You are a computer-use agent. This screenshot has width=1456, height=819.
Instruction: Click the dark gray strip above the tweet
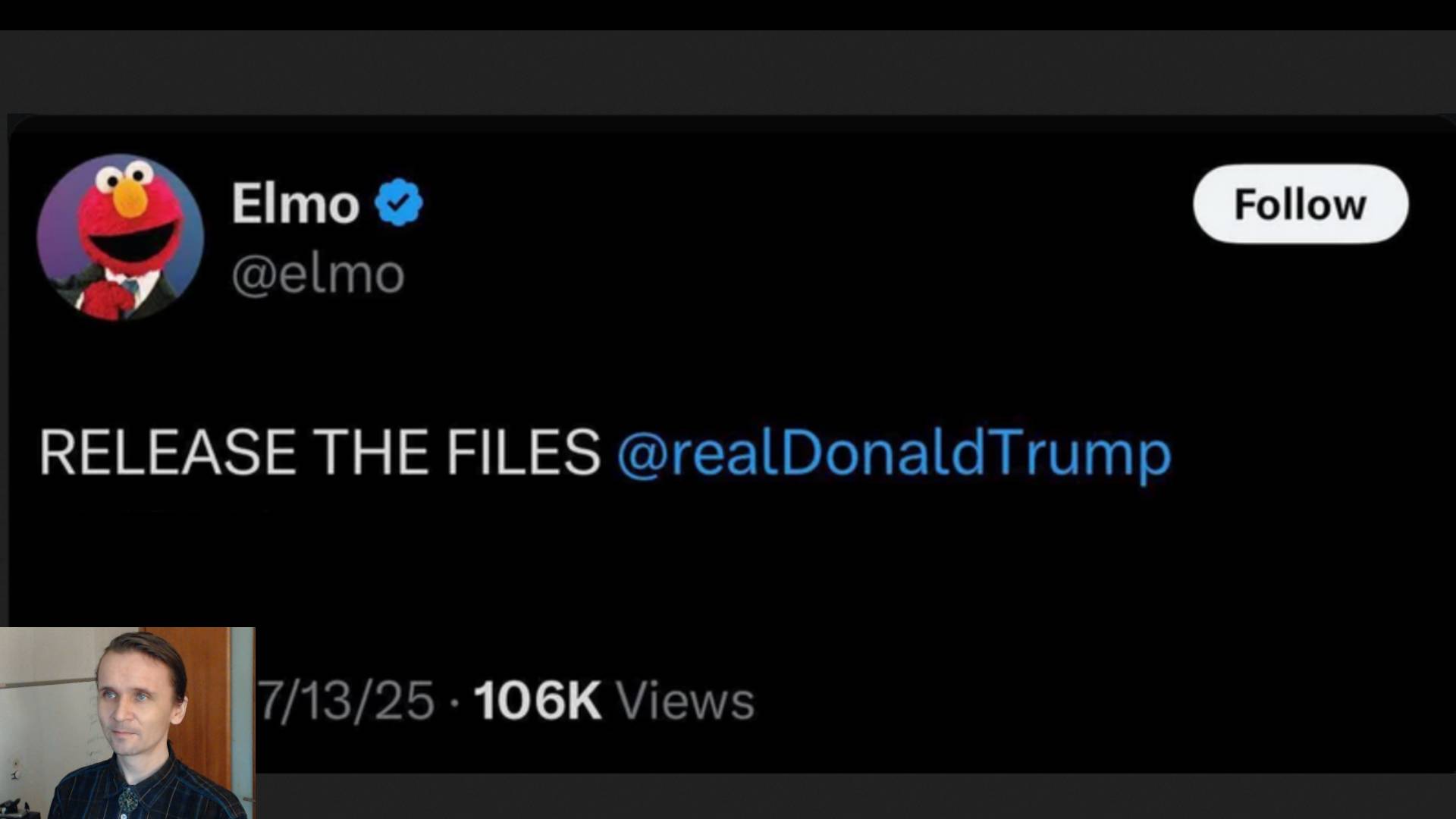[728, 72]
